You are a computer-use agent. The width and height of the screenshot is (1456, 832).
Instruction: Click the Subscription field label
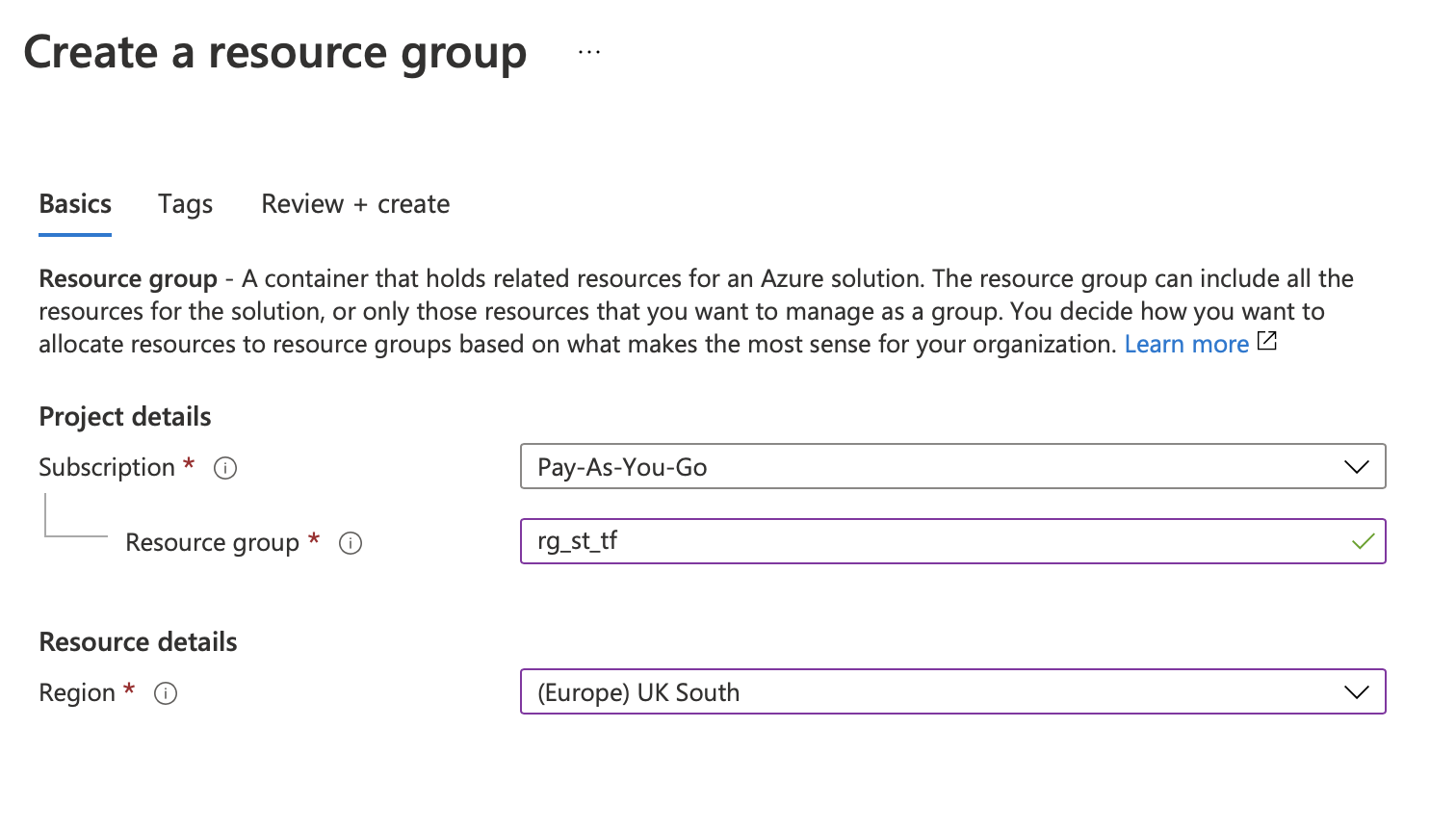pyautogui.click(x=107, y=468)
